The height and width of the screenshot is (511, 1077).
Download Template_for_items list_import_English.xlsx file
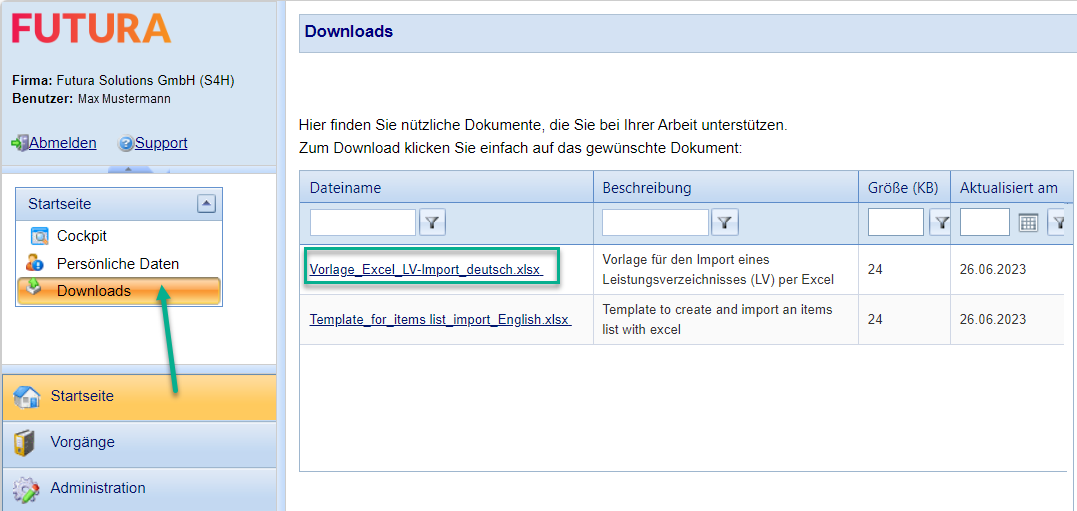click(x=439, y=320)
